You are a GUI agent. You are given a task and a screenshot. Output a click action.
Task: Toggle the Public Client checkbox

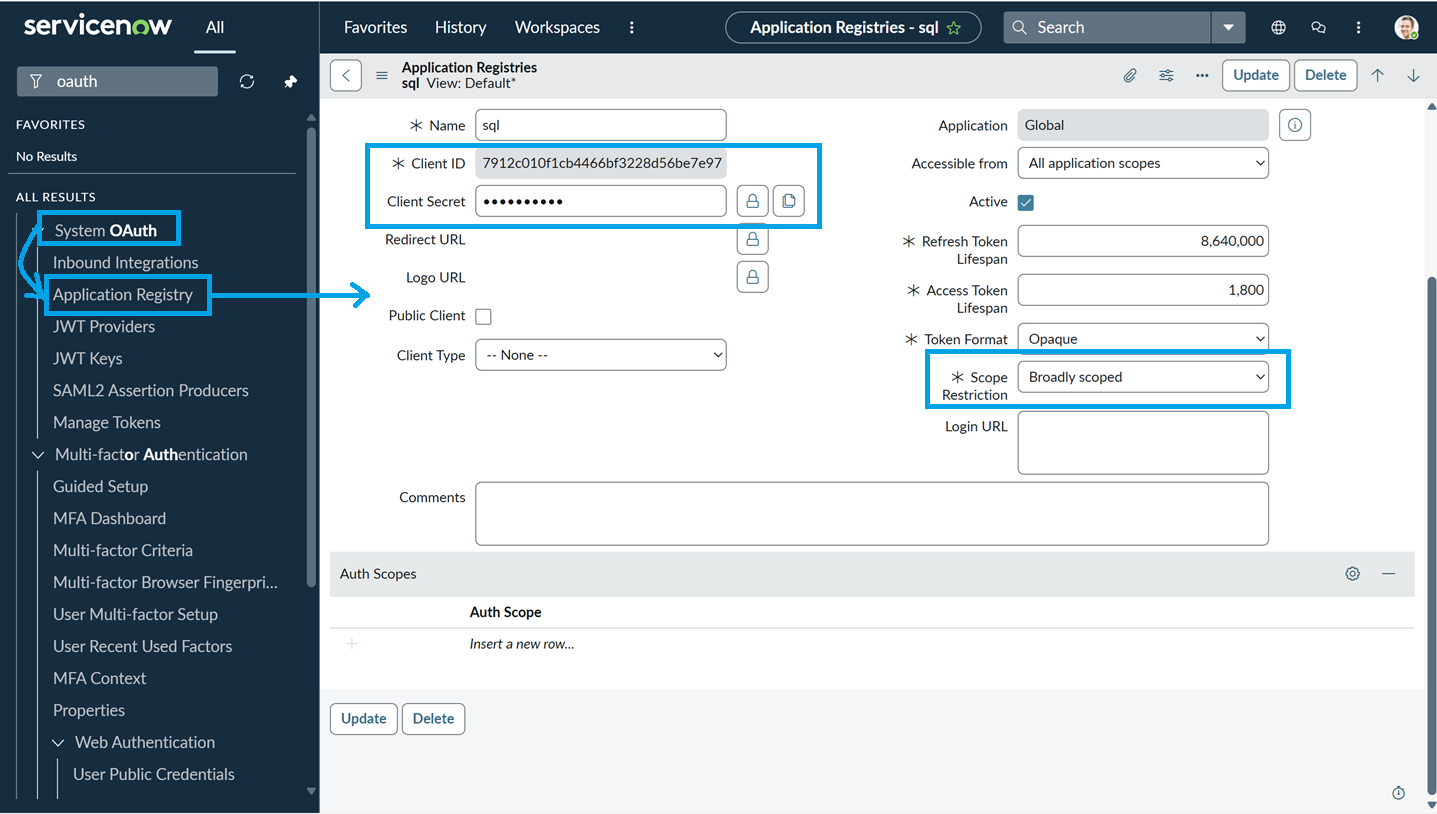[484, 316]
